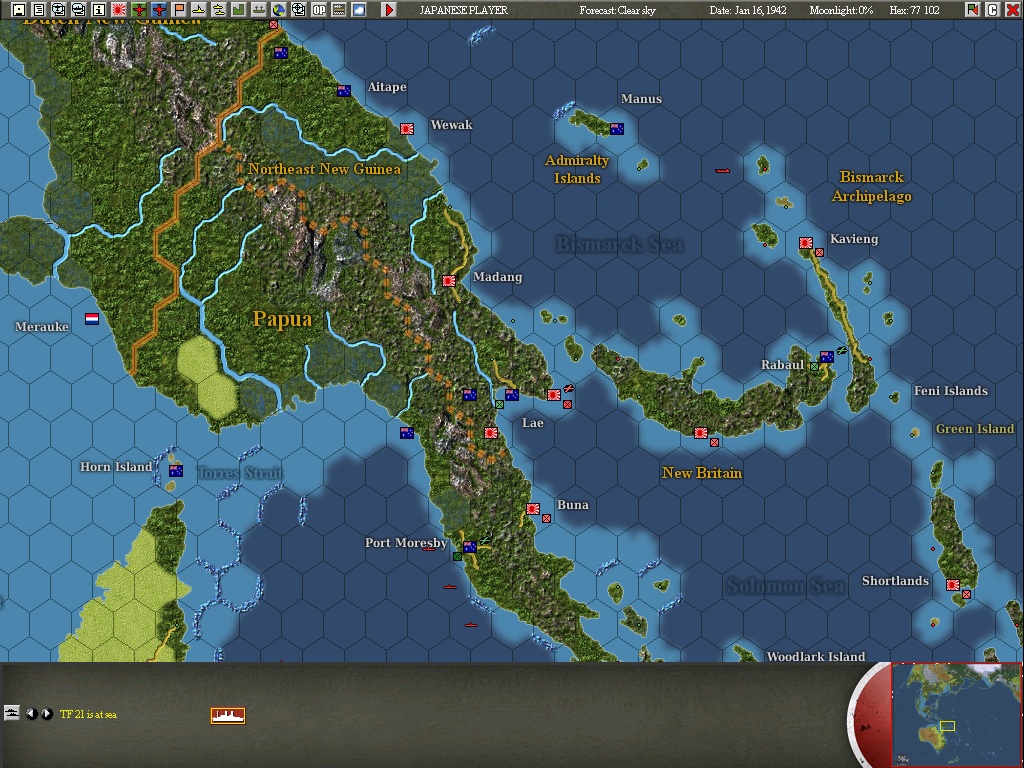Select the red ship marker in Bismarck Sea
The height and width of the screenshot is (768, 1024).
click(x=722, y=170)
